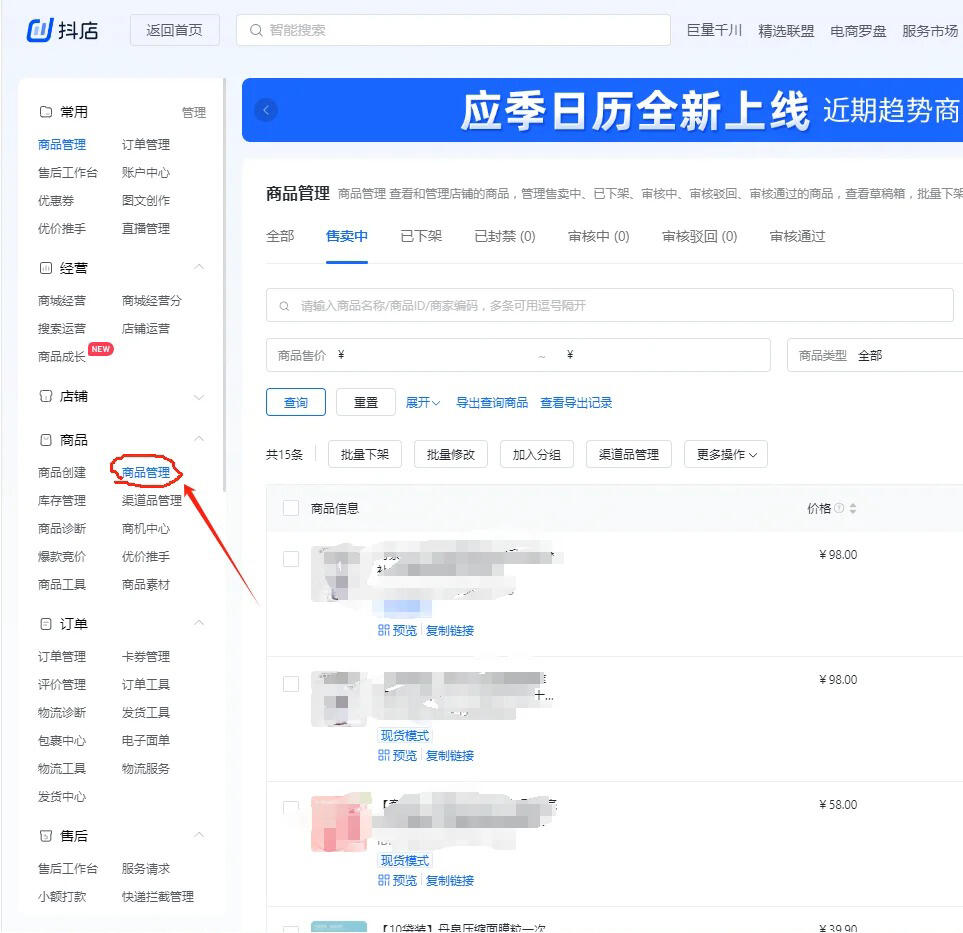The width and height of the screenshot is (963, 933).
Task: Switch to the 售卖中 tab
Action: 346,236
